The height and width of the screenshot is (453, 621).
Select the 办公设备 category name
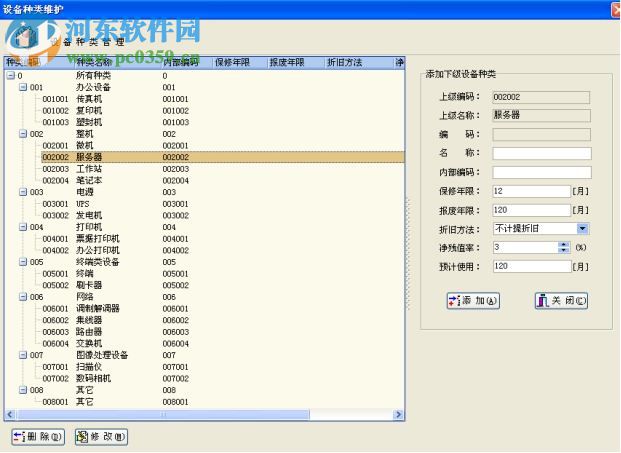point(93,87)
